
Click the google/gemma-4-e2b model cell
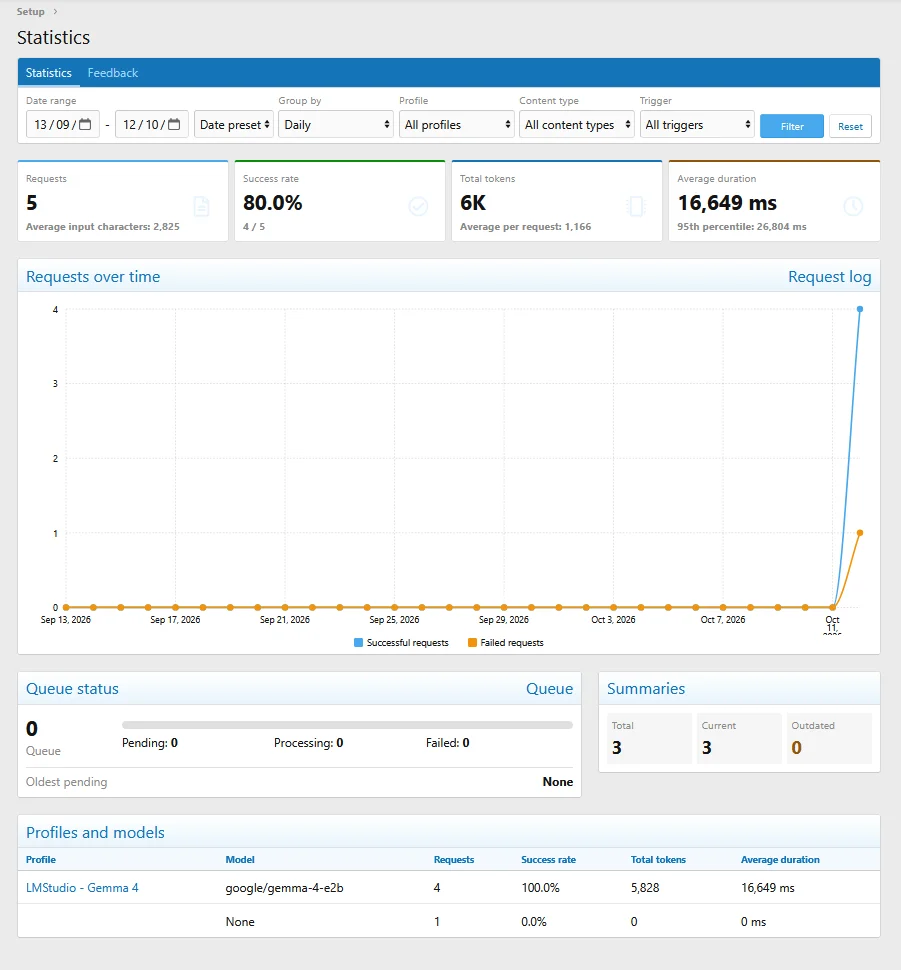[284, 888]
